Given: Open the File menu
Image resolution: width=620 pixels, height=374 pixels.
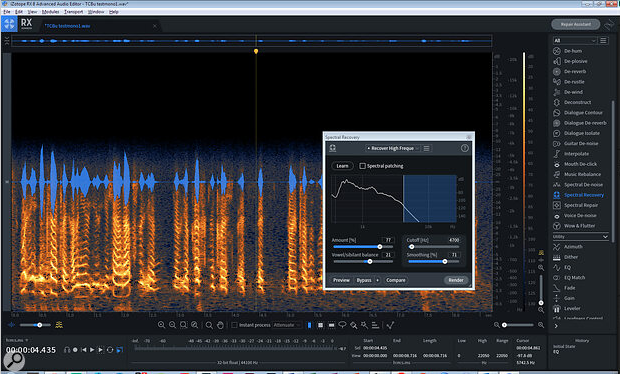Looking at the screenshot, I should tap(7, 12).
